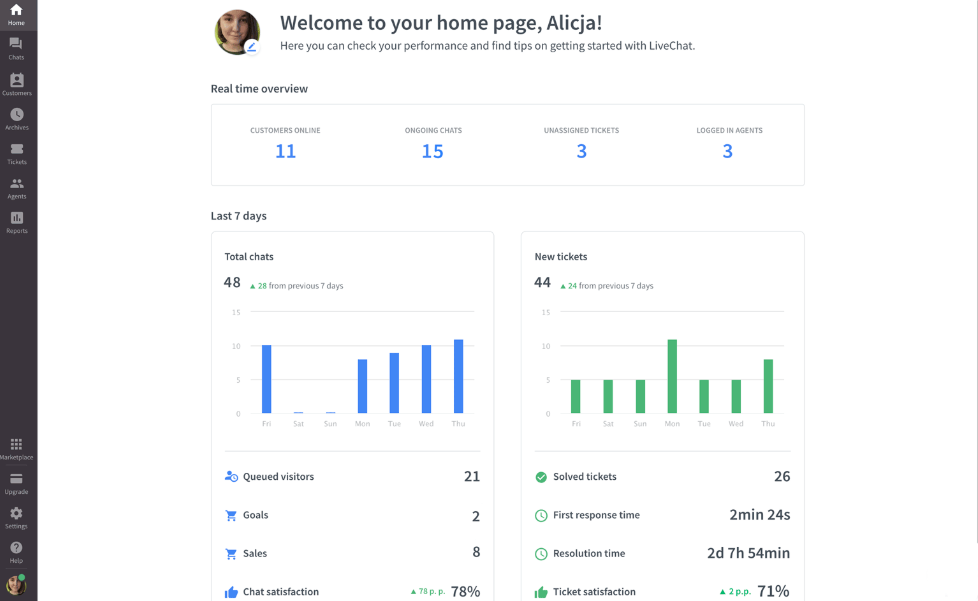Screen dimensions: 978x601
Task: Open the Marketplace grid icon
Action: (x=16, y=447)
